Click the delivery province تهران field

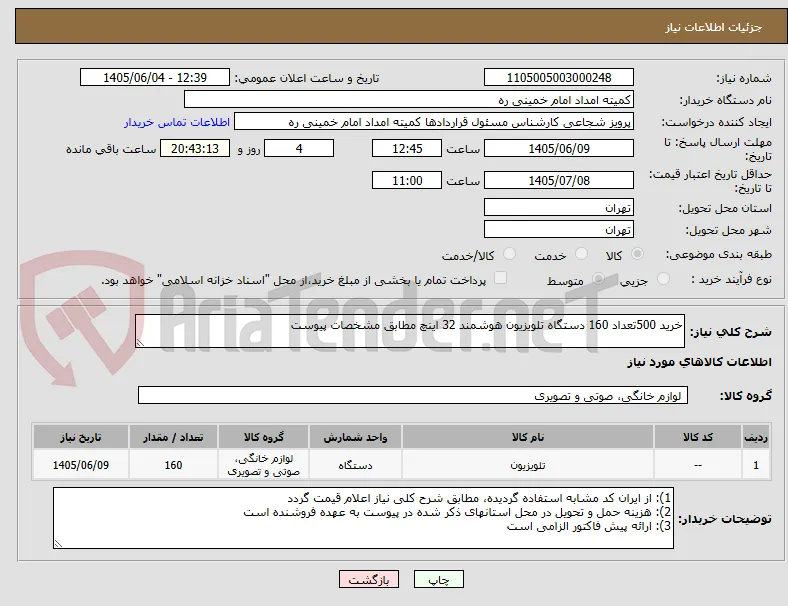point(559,207)
